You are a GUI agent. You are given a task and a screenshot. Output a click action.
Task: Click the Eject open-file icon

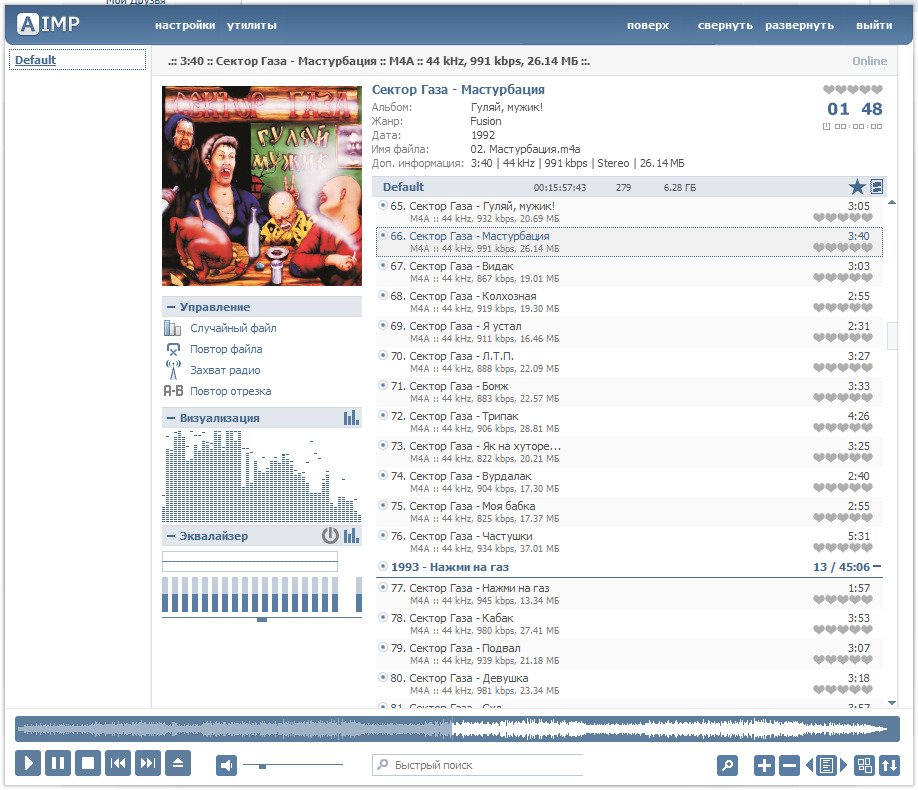pyautogui.click(x=178, y=764)
